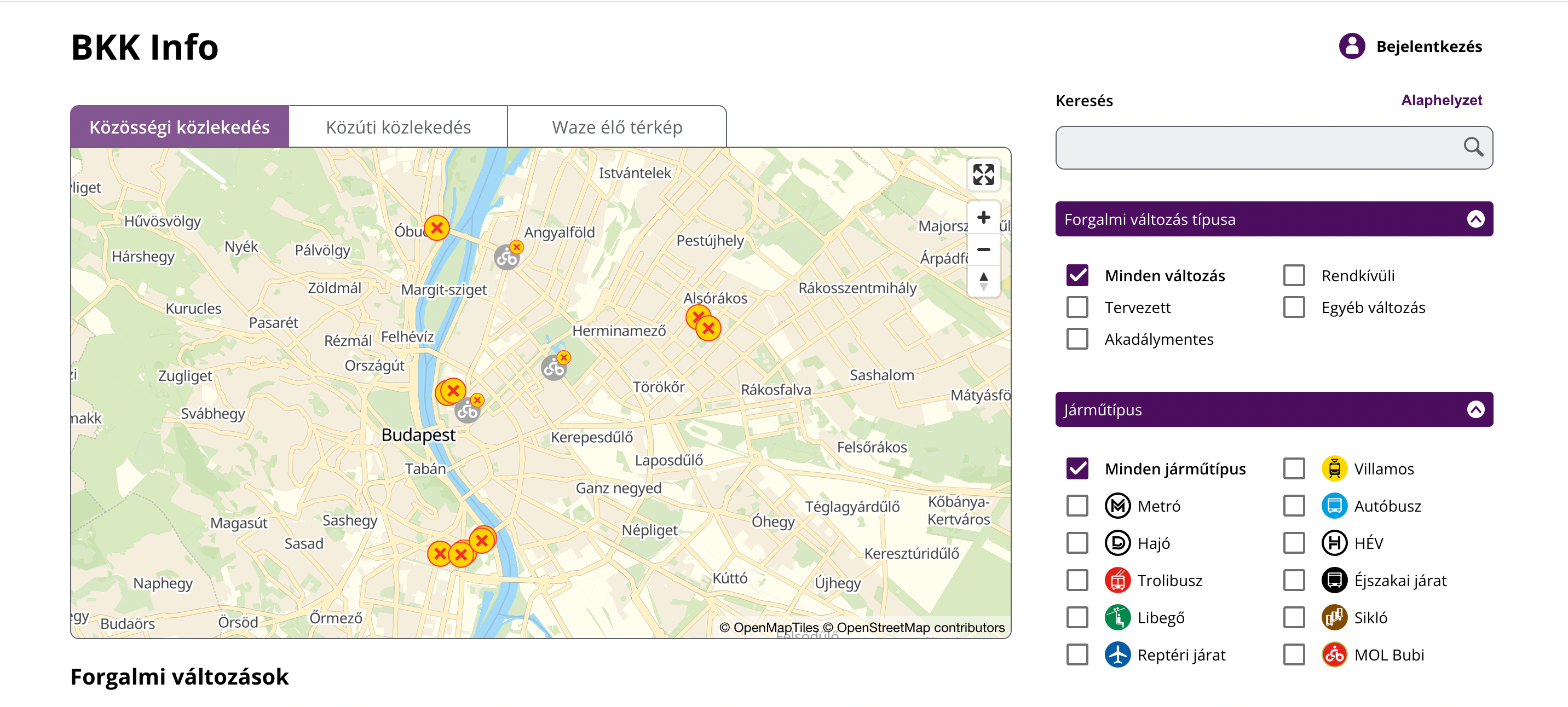Image resolution: width=1568 pixels, height=707 pixels.
Task: Click the Hajó boat icon
Action: pos(1117,543)
